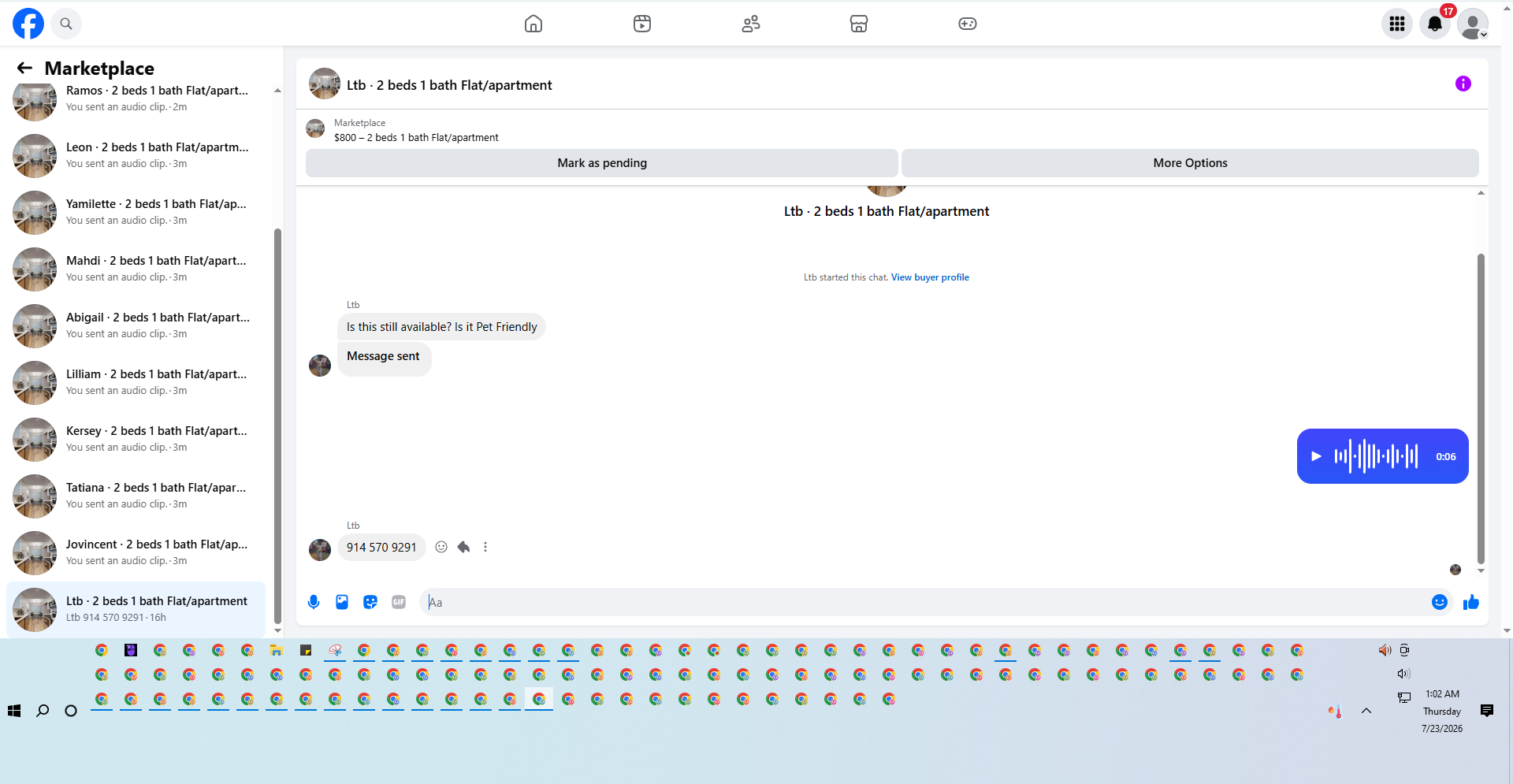Open the Tatiana conversation
1513x784 pixels.
pyautogui.click(x=136, y=496)
